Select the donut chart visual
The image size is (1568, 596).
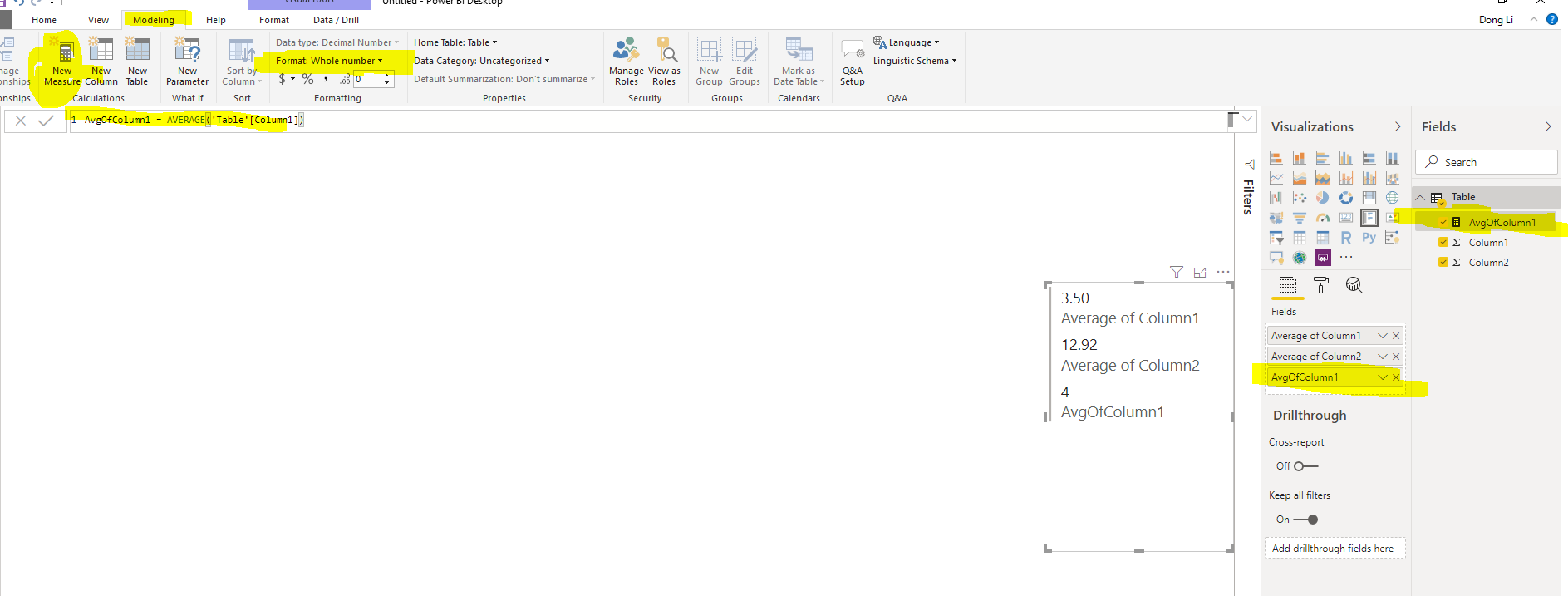tap(1346, 198)
